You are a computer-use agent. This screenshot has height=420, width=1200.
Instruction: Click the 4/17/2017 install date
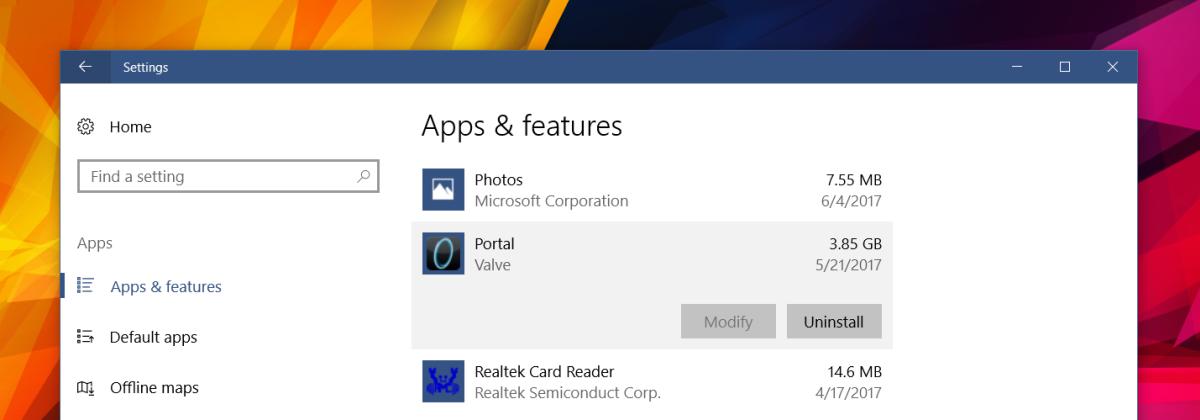point(848,393)
